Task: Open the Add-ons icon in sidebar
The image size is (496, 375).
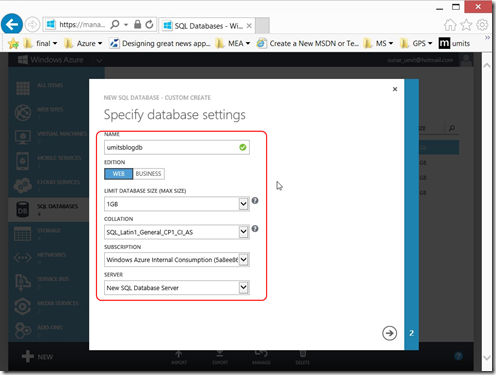Action: (23, 331)
